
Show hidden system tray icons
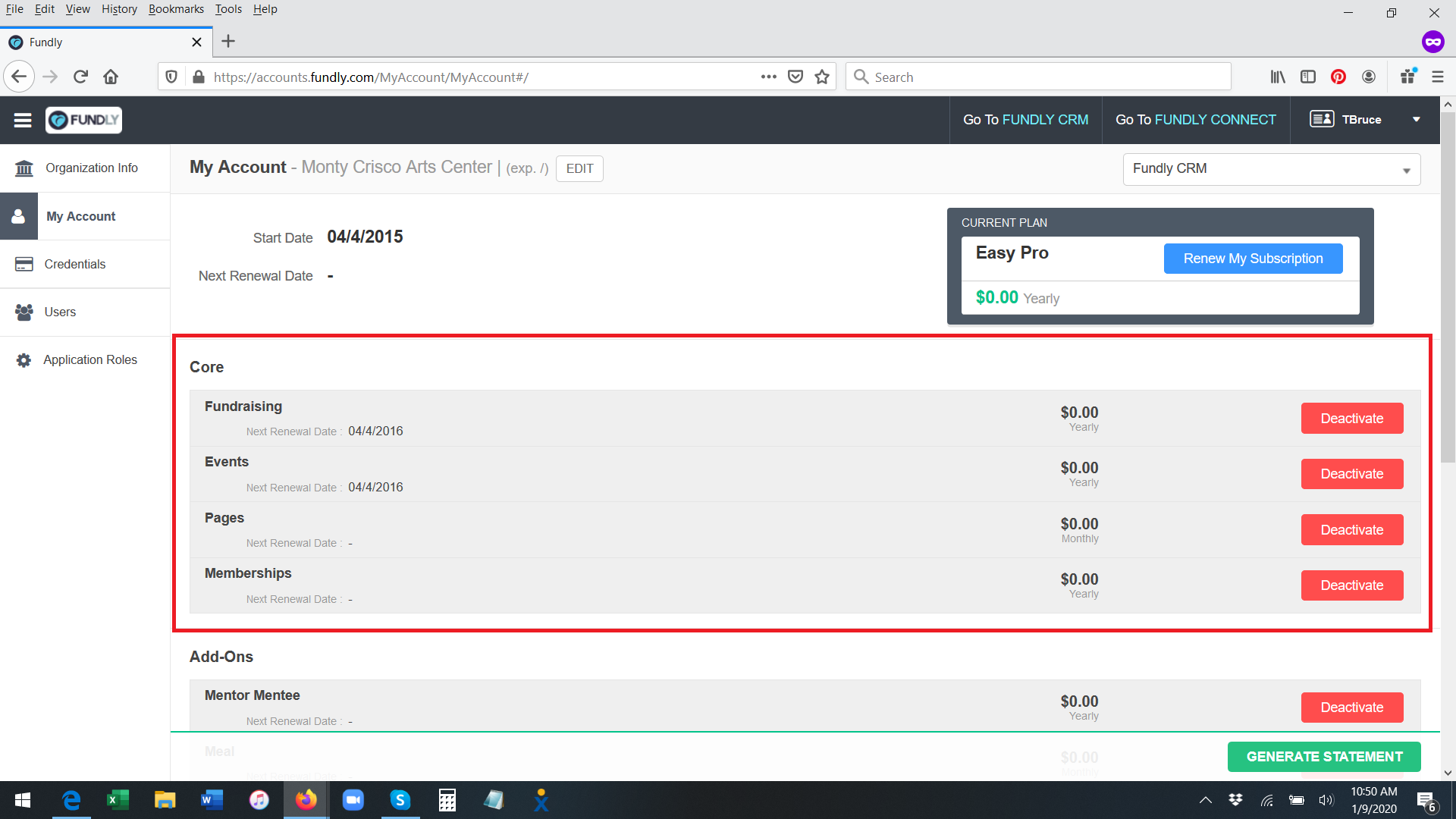[x=1205, y=800]
